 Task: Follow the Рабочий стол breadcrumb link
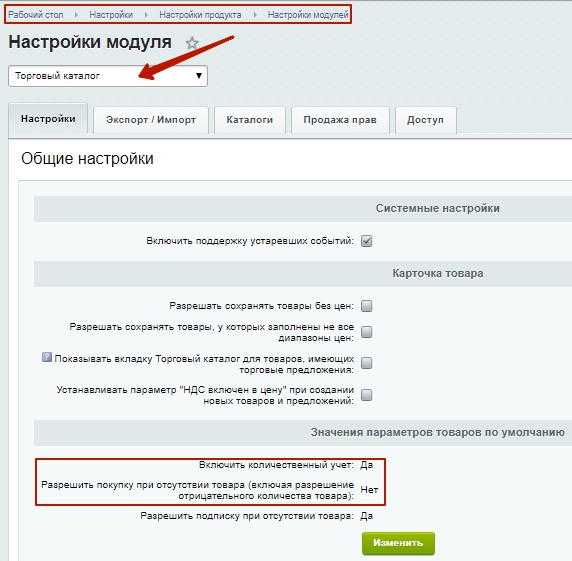[x=36, y=15]
